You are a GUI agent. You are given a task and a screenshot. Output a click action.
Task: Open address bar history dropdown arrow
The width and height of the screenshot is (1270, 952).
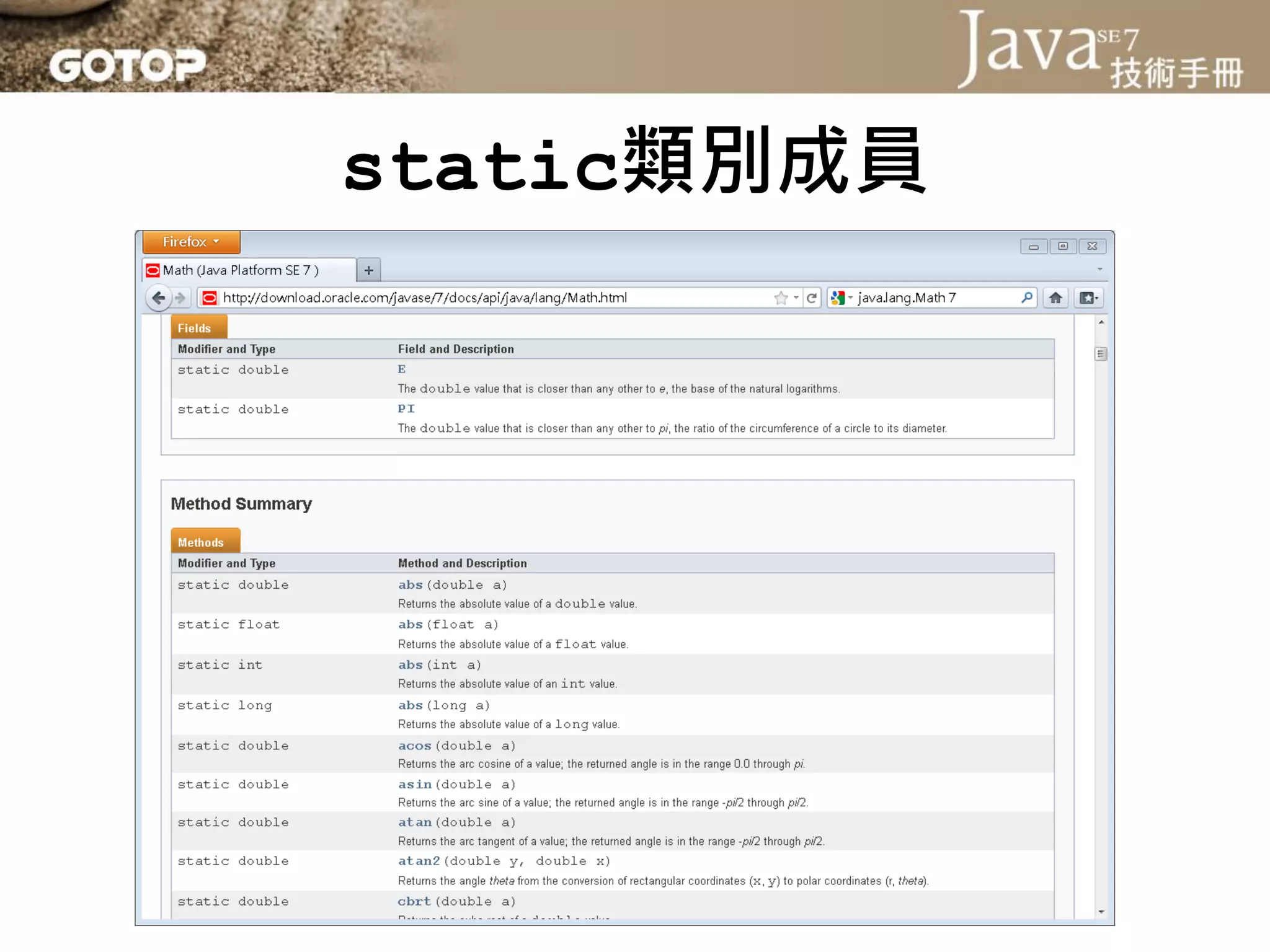click(x=796, y=298)
